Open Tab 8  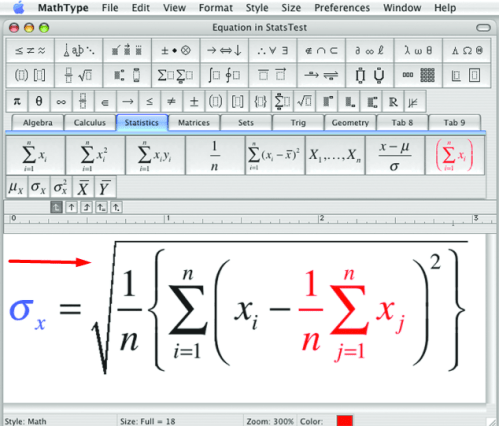(x=402, y=123)
